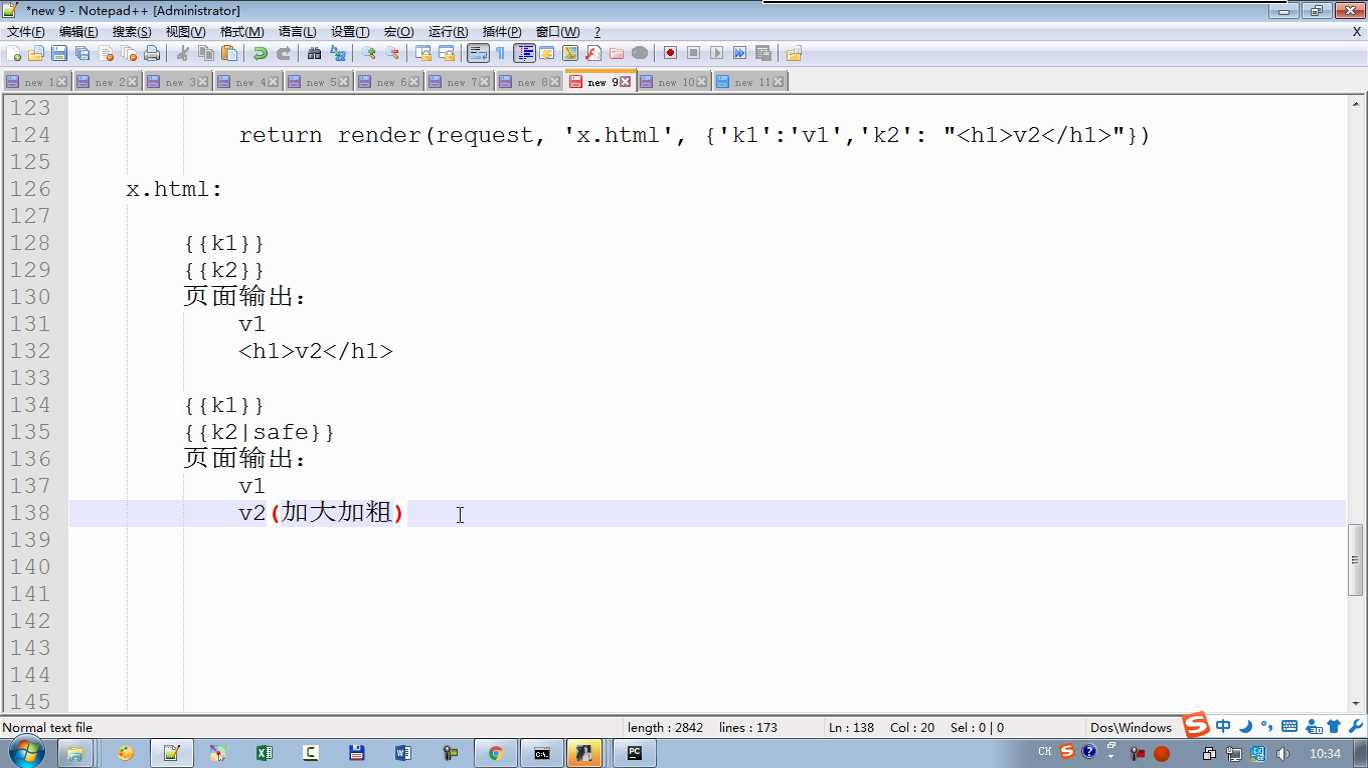The width and height of the screenshot is (1368, 768).
Task: Click the taskbar clock showing 10:34
Action: (x=1325, y=753)
